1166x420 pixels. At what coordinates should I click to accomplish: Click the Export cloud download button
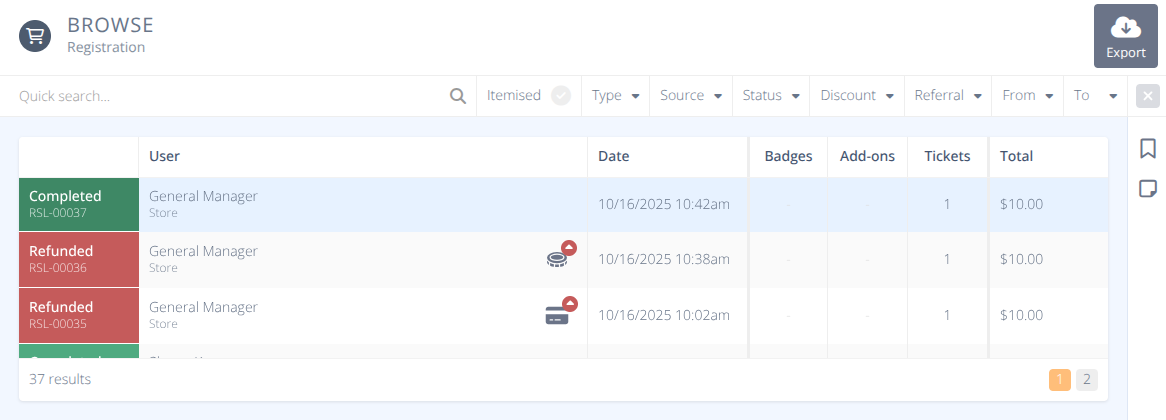pos(1125,36)
